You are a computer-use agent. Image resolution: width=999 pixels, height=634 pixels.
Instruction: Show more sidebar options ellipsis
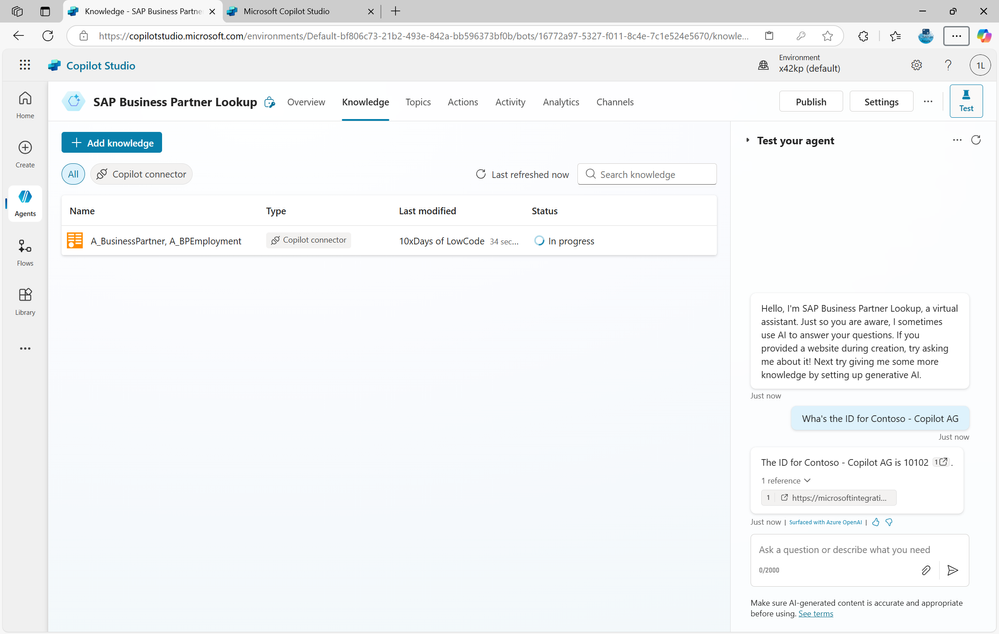pyautogui.click(x=25, y=349)
